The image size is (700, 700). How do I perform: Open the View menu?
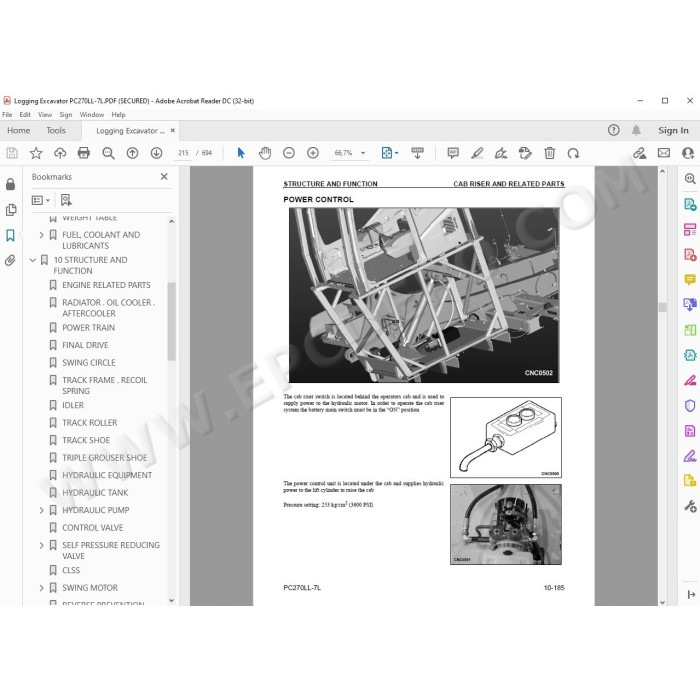tap(45, 115)
